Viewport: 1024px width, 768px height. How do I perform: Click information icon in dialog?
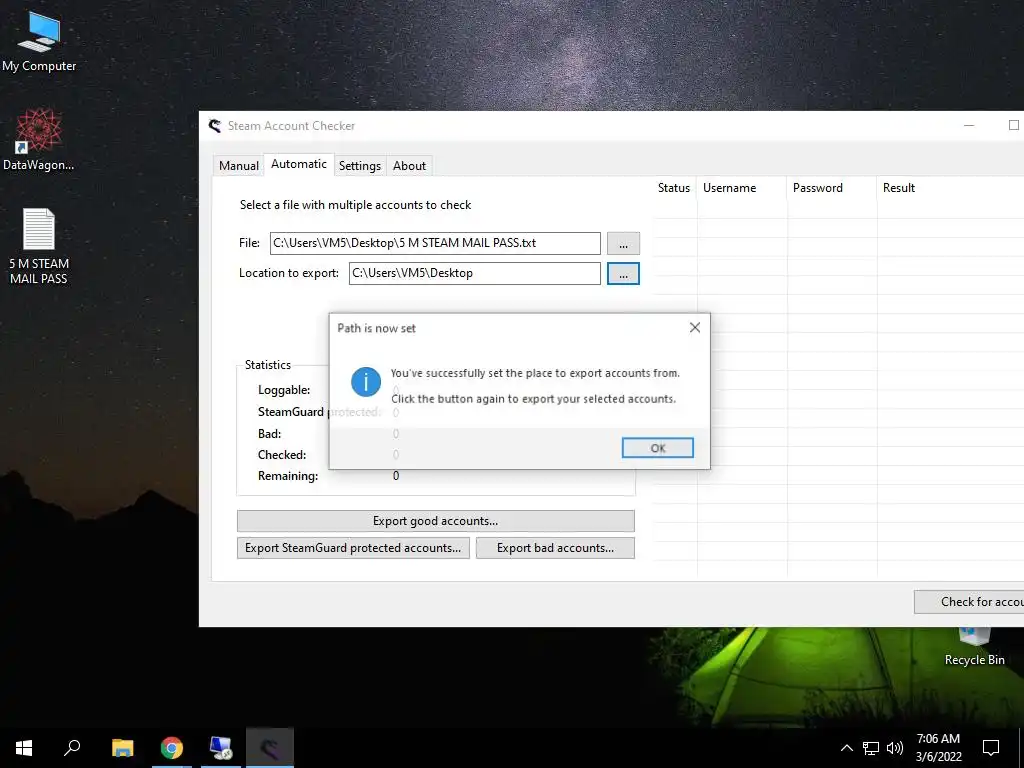click(366, 382)
